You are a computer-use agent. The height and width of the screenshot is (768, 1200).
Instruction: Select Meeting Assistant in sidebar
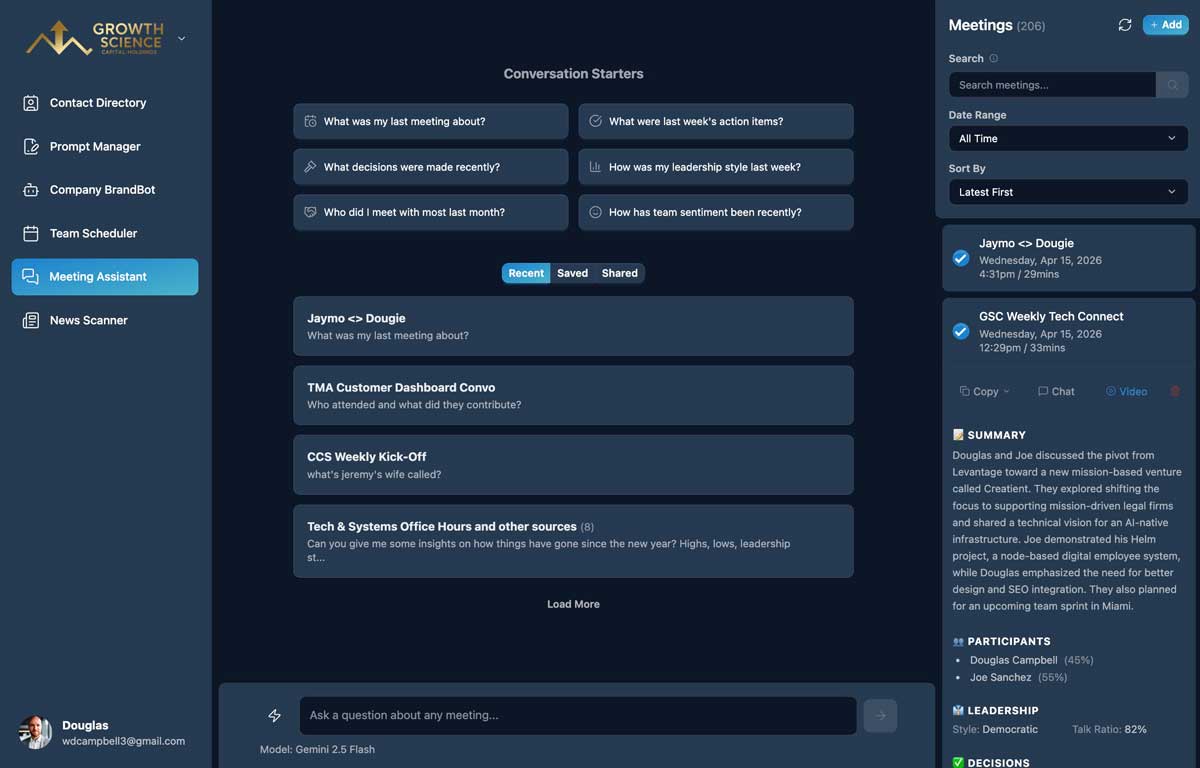tap(105, 277)
